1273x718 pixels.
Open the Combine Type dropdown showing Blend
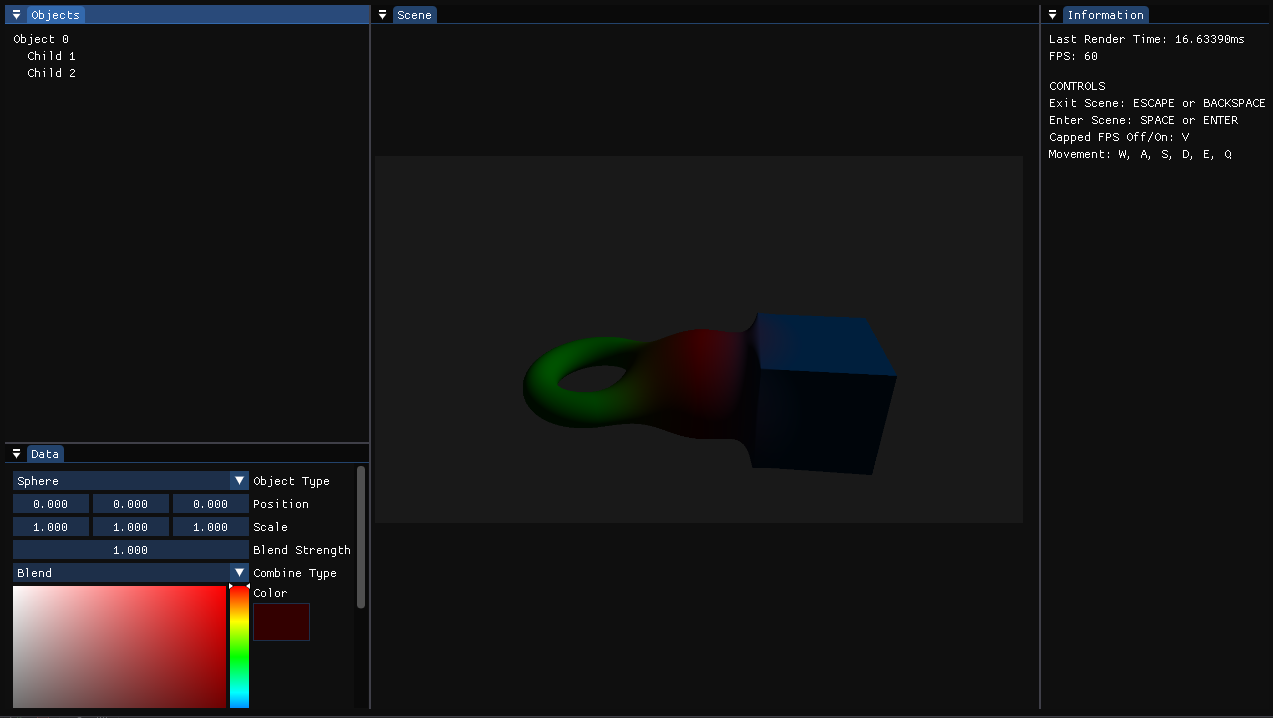click(x=239, y=572)
